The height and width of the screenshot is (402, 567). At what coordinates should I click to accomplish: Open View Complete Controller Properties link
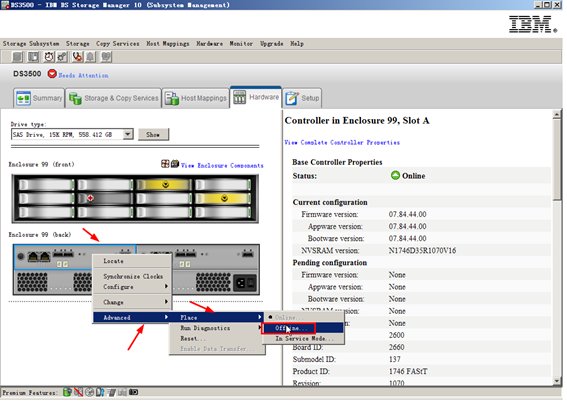pos(342,142)
